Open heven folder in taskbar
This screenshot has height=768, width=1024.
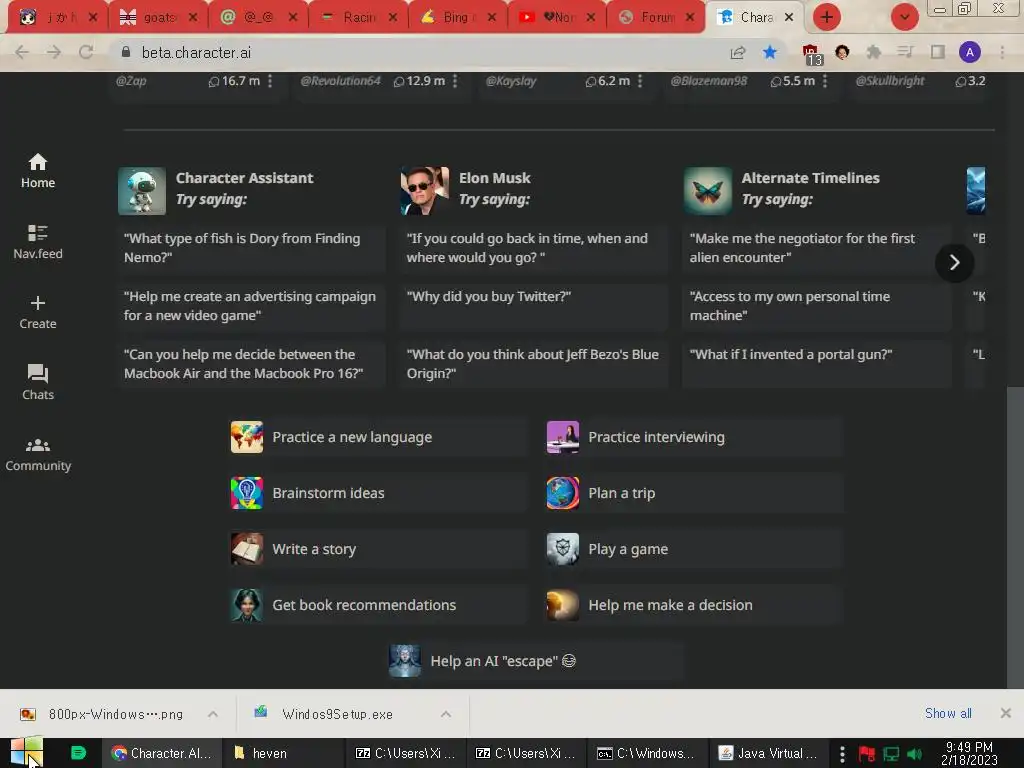click(281, 753)
